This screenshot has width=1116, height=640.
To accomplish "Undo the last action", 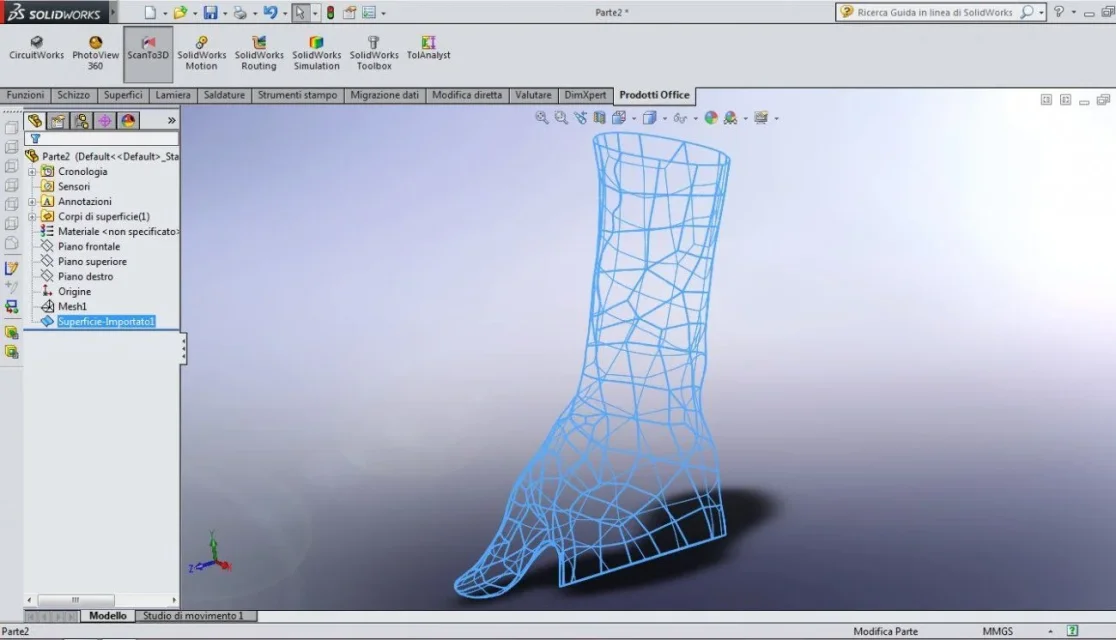I will [x=270, y=12].
